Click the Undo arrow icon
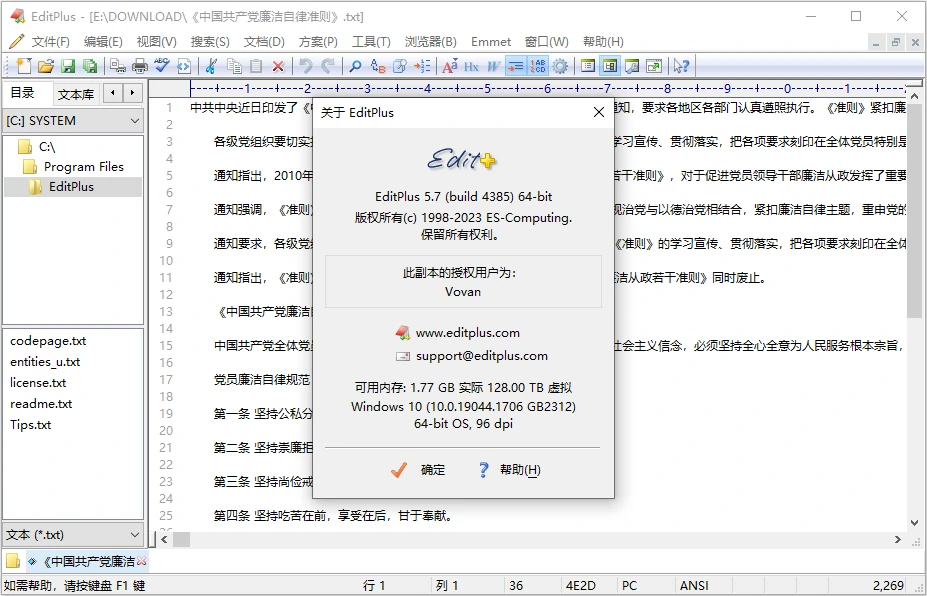Viewport: 927px width, 596px height. [305, 66]
